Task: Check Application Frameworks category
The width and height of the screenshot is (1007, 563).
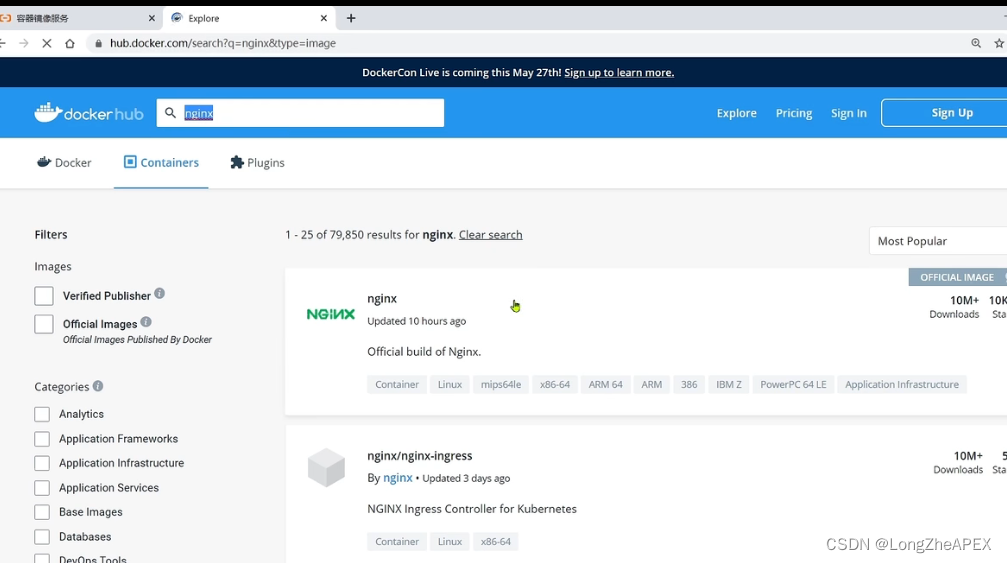Action: pos(42,439)
